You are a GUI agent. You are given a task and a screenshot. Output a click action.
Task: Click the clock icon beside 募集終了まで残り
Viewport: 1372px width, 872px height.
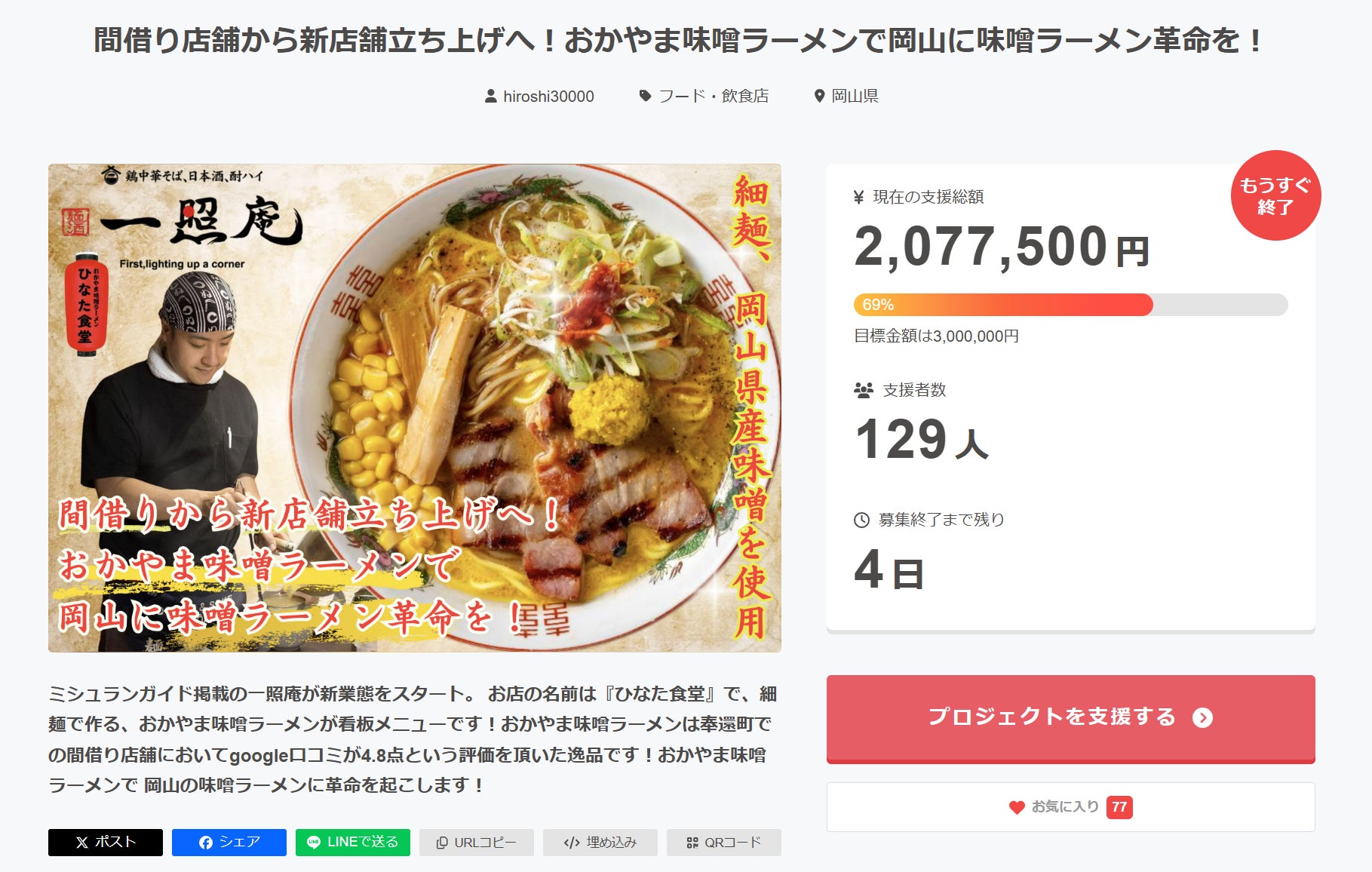coord(861,520)
